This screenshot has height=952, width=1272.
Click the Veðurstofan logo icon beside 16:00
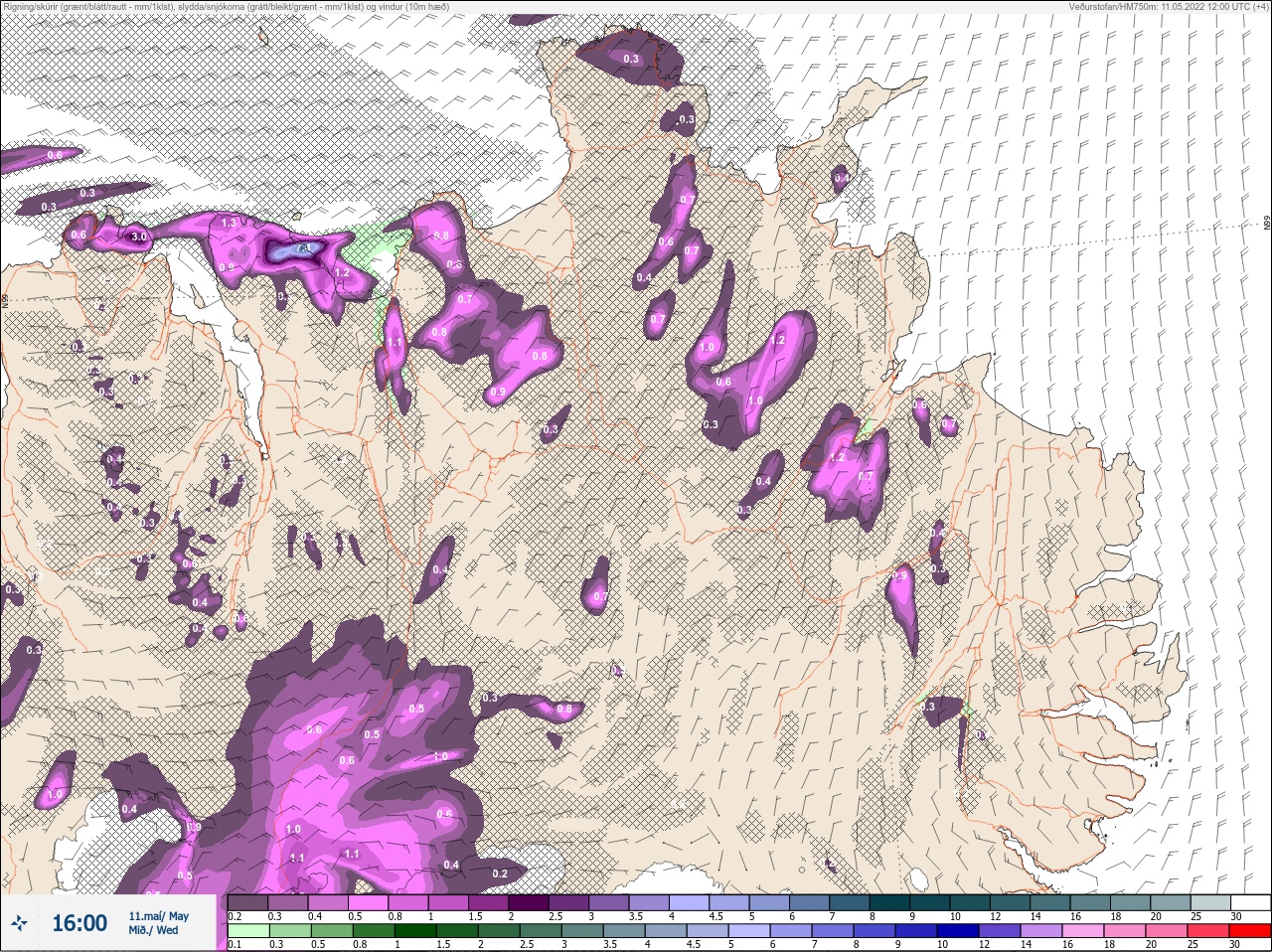coord(21,924)
